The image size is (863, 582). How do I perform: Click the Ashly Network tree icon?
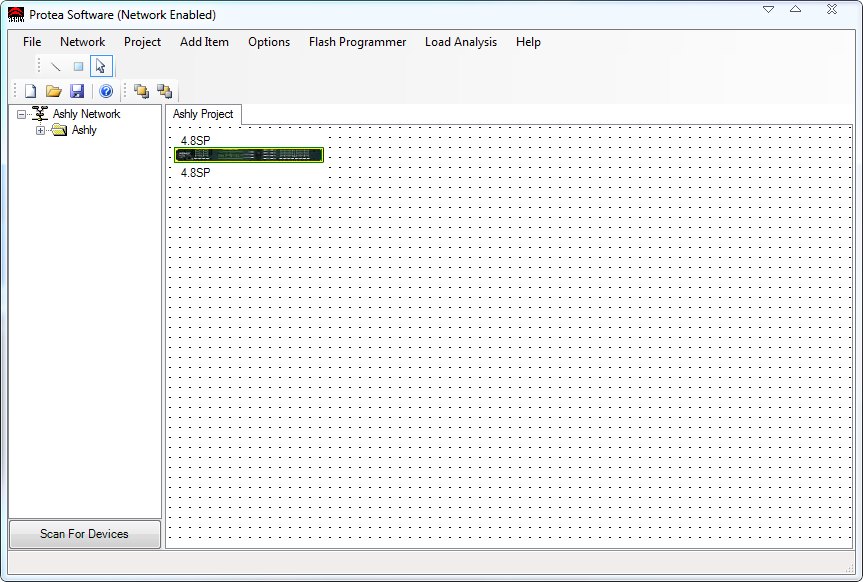(40, 114)
